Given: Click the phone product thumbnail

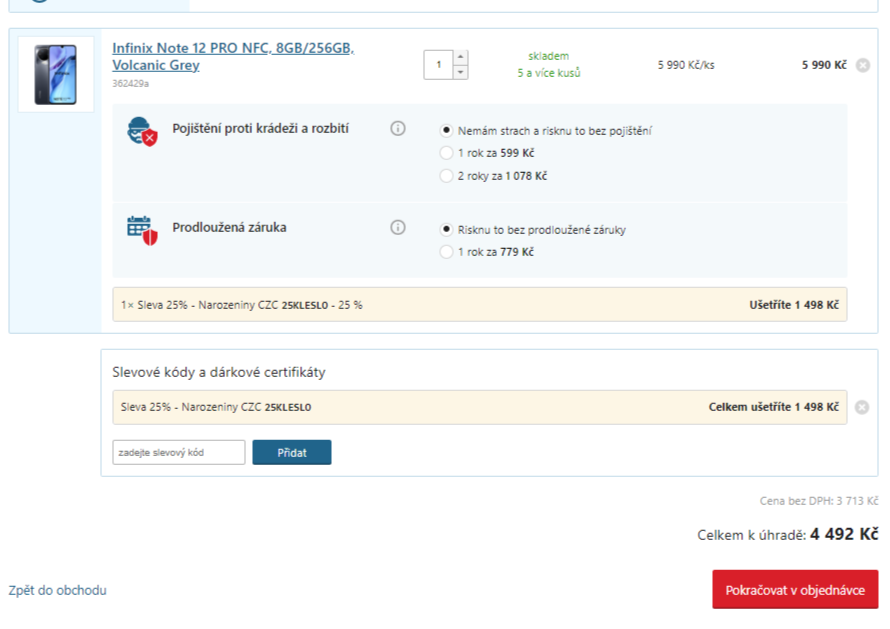Looking at the screenshot, I should pyautogui.click(x=56, y=74).
